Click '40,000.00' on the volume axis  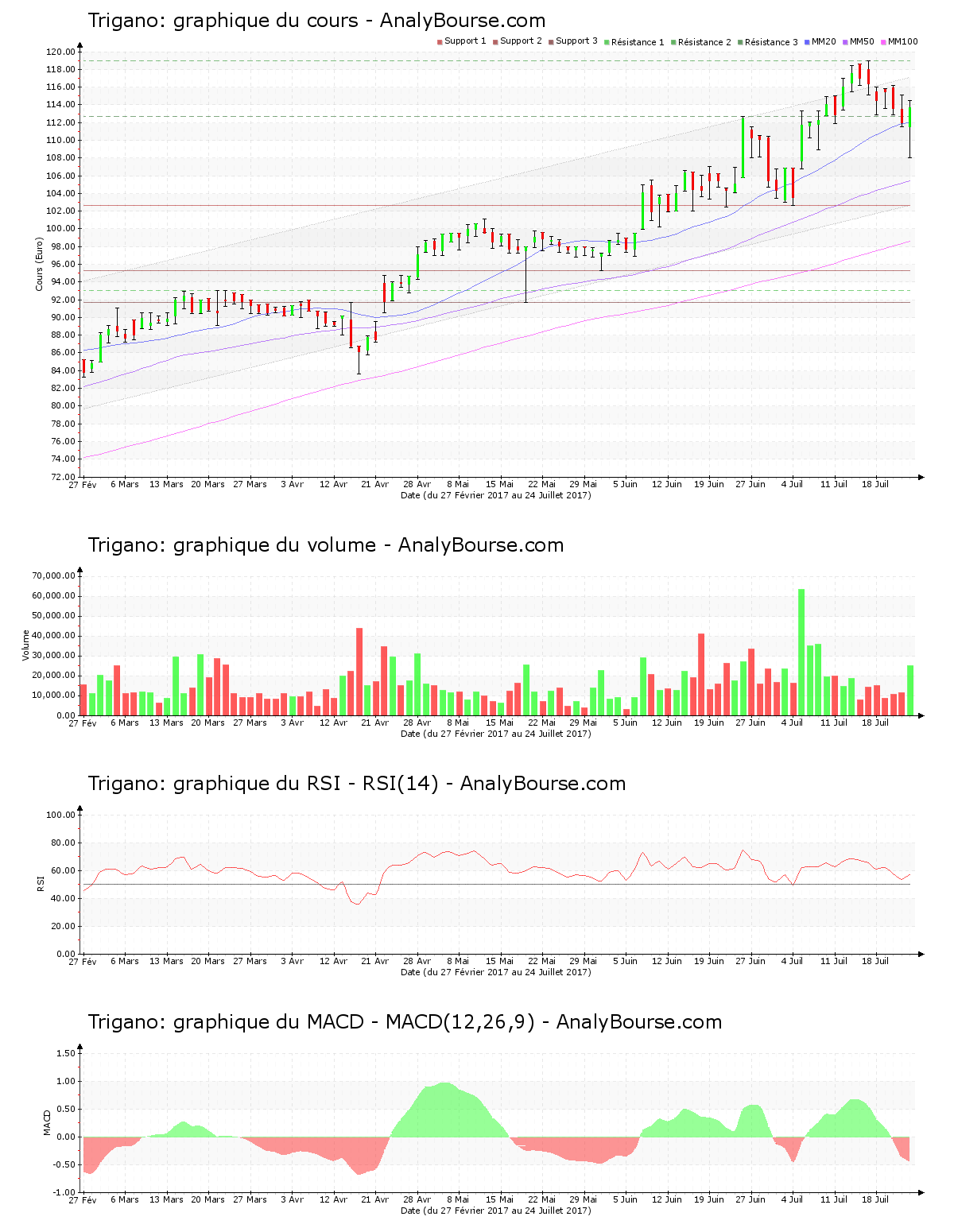point(54,636)
